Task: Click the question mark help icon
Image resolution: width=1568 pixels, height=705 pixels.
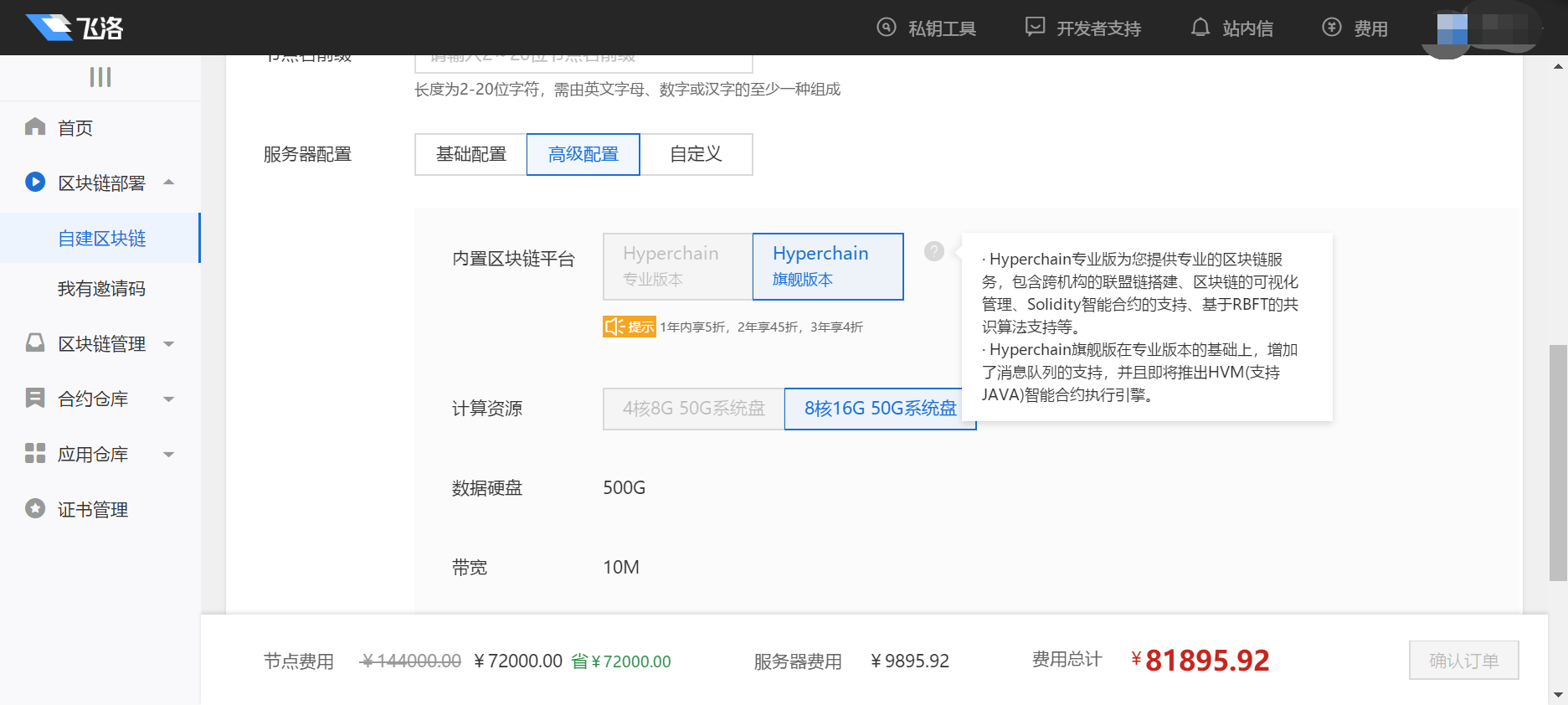Action: click(934, 251)
